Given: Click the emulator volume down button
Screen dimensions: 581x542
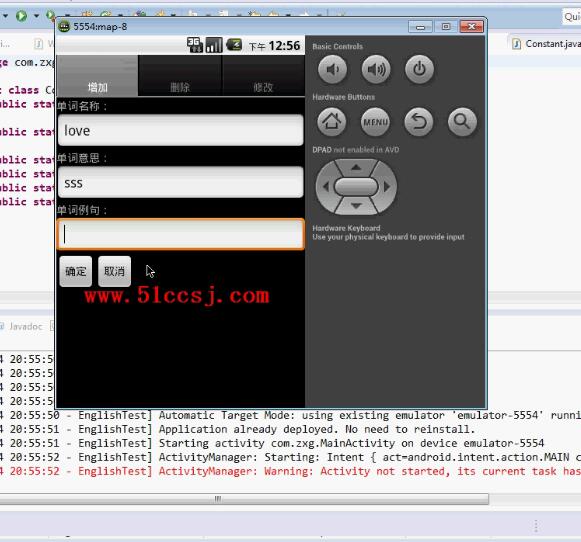Looking at the screenshot, I should [x=332, y=69].
